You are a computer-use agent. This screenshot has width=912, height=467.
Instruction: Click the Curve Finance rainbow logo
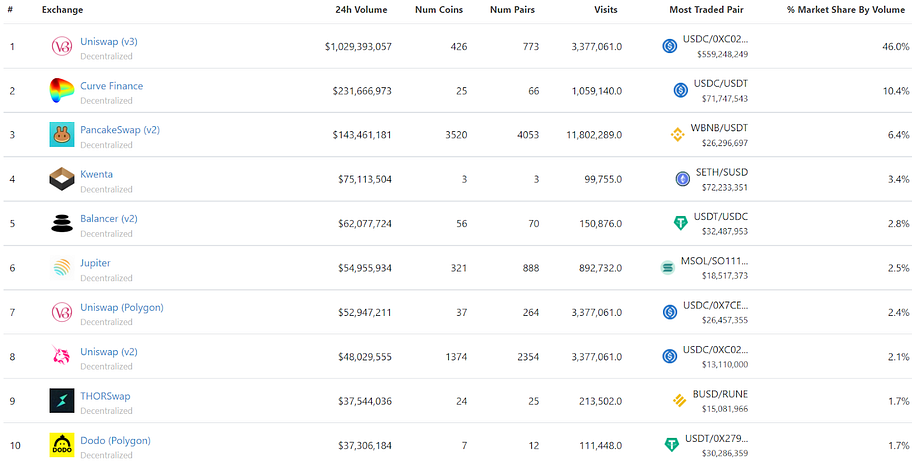point(62,91)
